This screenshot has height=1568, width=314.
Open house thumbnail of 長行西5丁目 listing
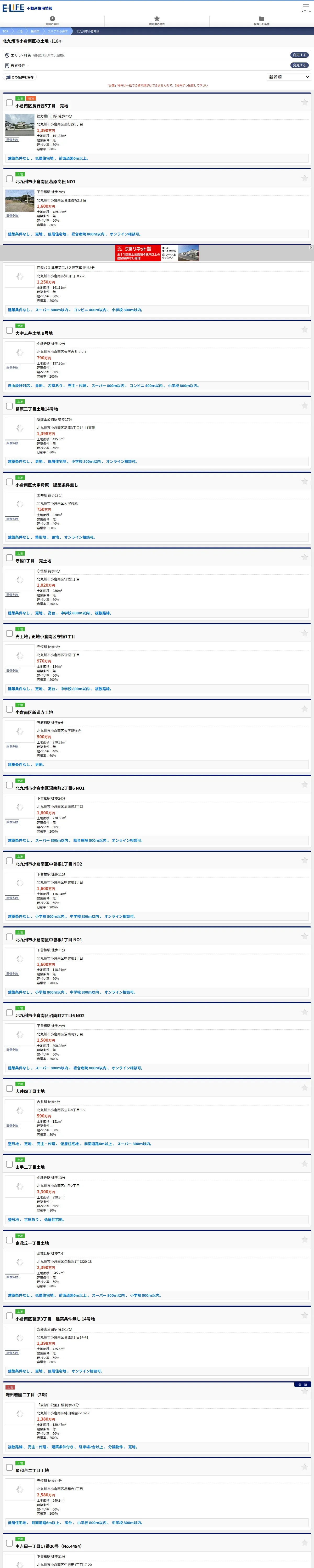[20, 125]
